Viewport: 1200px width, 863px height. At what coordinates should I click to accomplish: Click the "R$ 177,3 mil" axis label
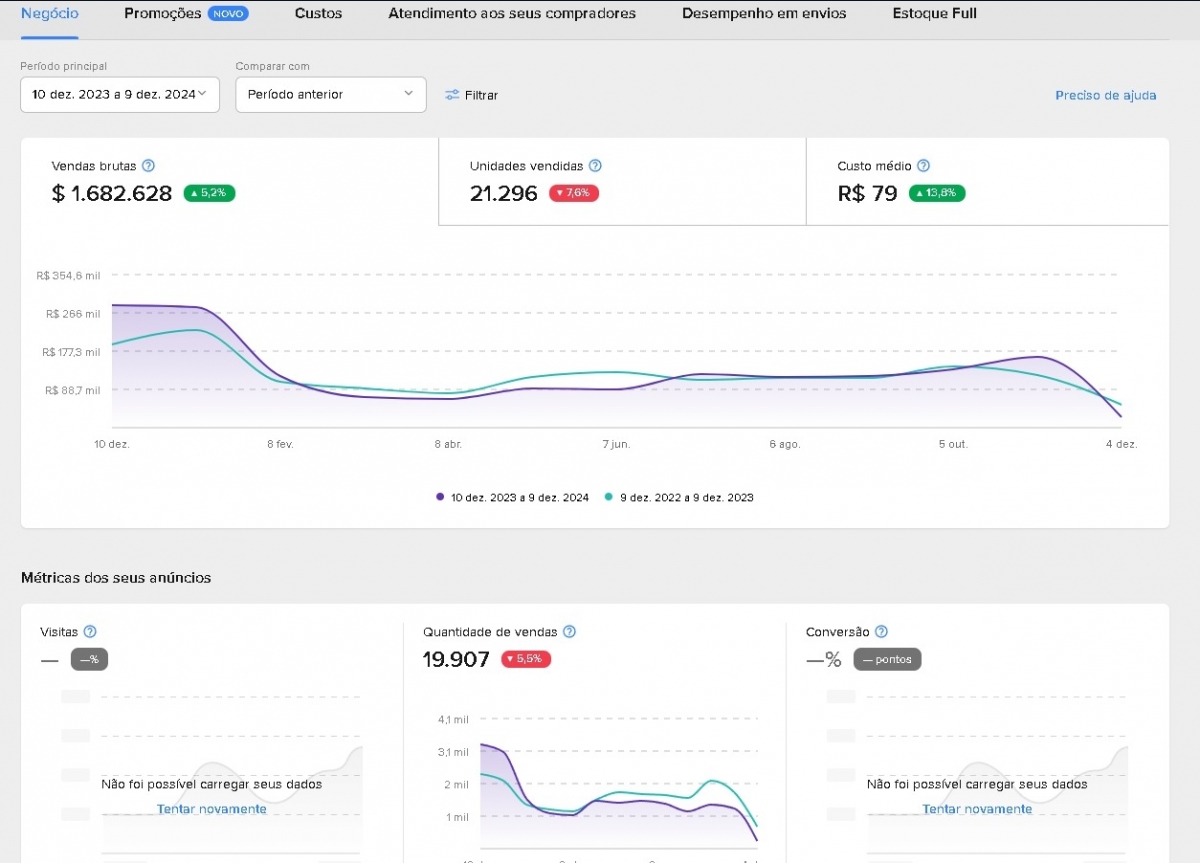(71, 352)
